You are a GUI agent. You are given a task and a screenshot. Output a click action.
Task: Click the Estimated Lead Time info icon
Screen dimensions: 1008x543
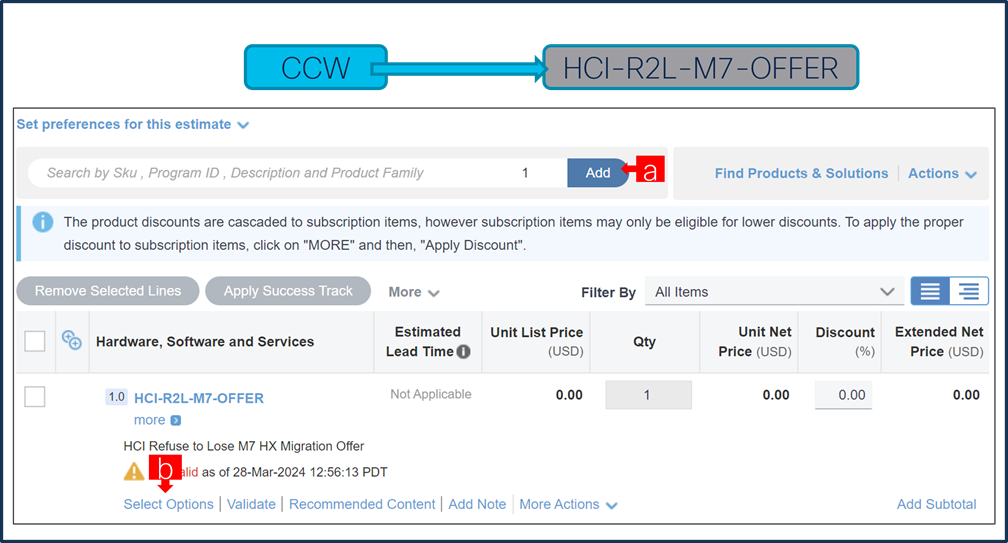tap(464, 352)
